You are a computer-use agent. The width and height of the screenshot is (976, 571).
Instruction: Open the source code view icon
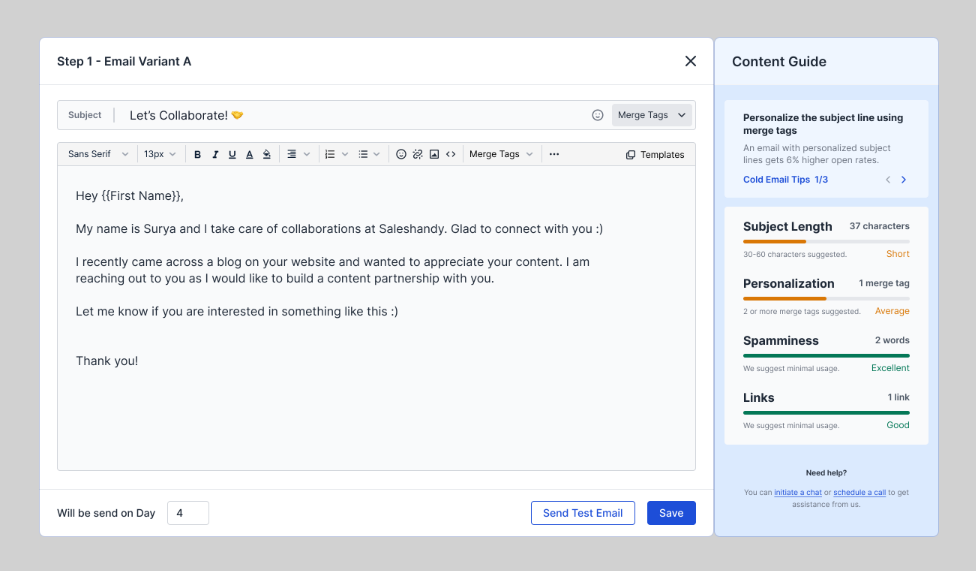tap(451, 154)
